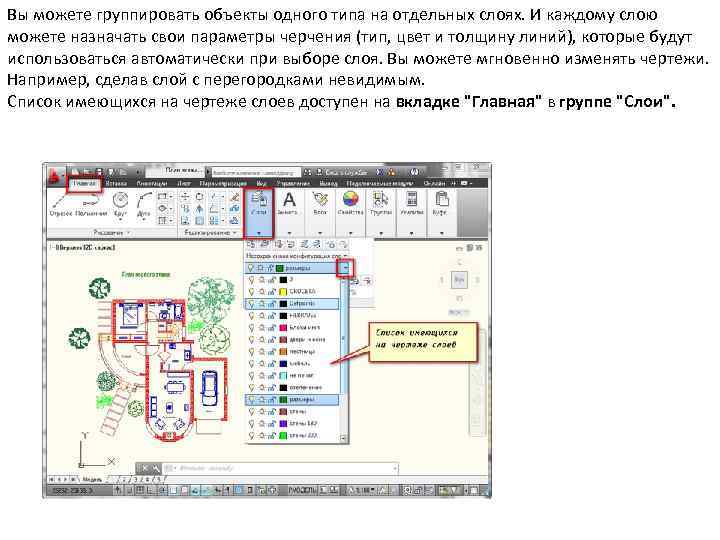Expand the current layer dropdown arrow
Screen dimensions: 720x540
tap(345, 268)
